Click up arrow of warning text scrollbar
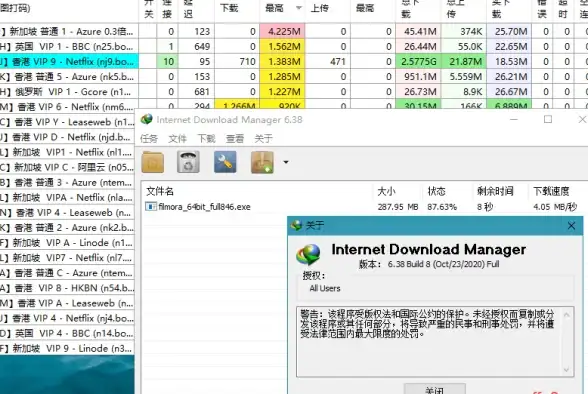The height and width of the screenshot is (394, 588). (x=566, y=315)
